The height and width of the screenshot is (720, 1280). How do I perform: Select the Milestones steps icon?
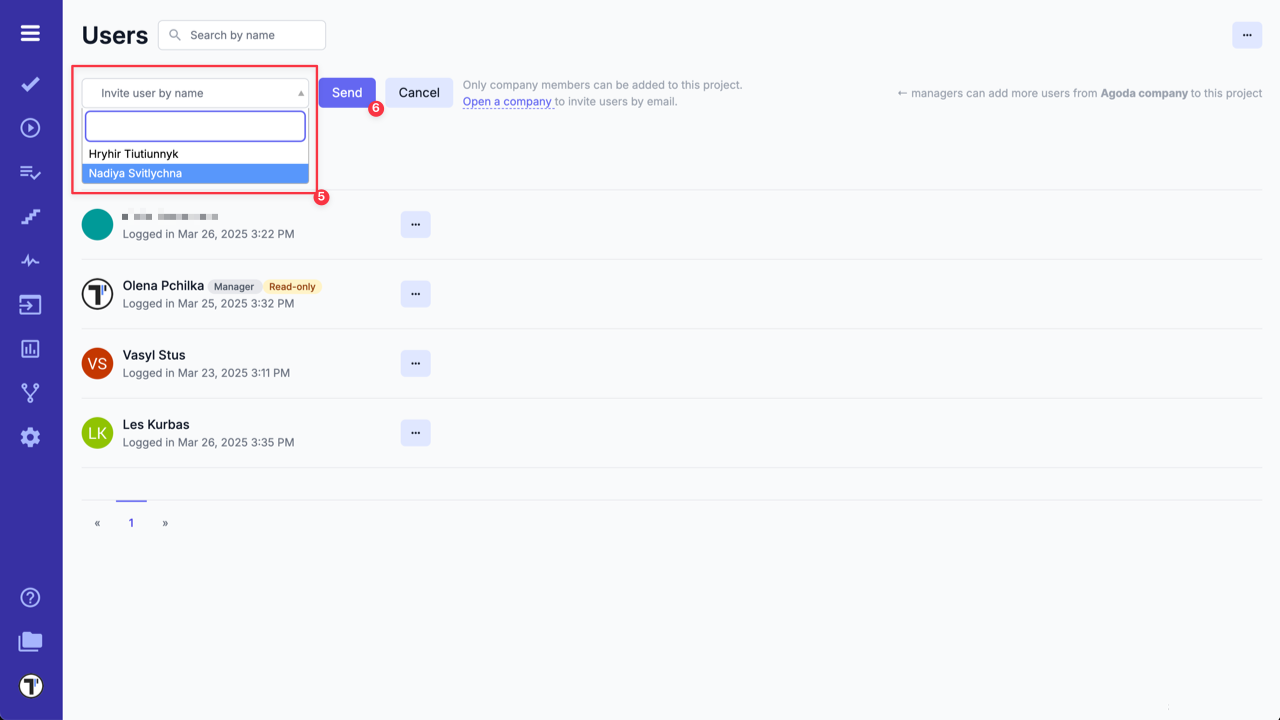[30, 216]
